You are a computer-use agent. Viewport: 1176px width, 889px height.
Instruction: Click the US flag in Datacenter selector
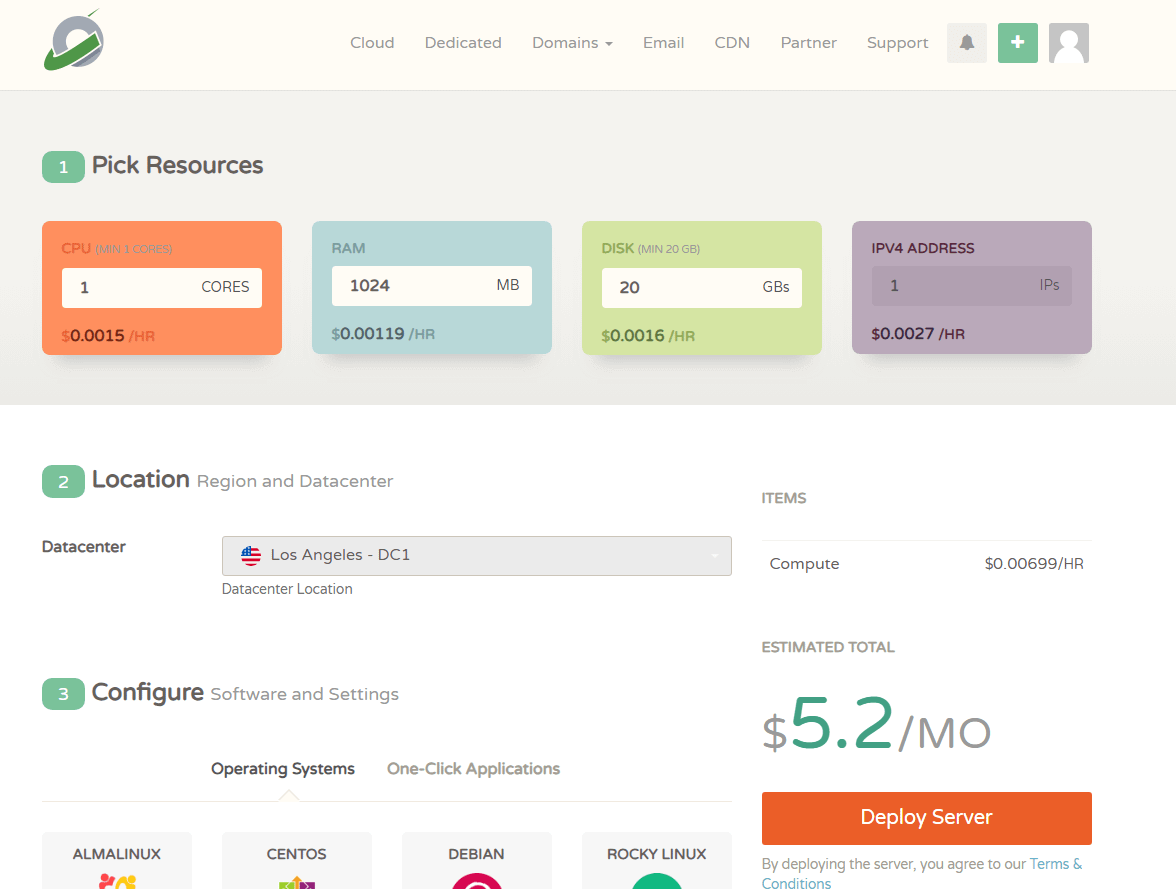(x=251, y=556)
